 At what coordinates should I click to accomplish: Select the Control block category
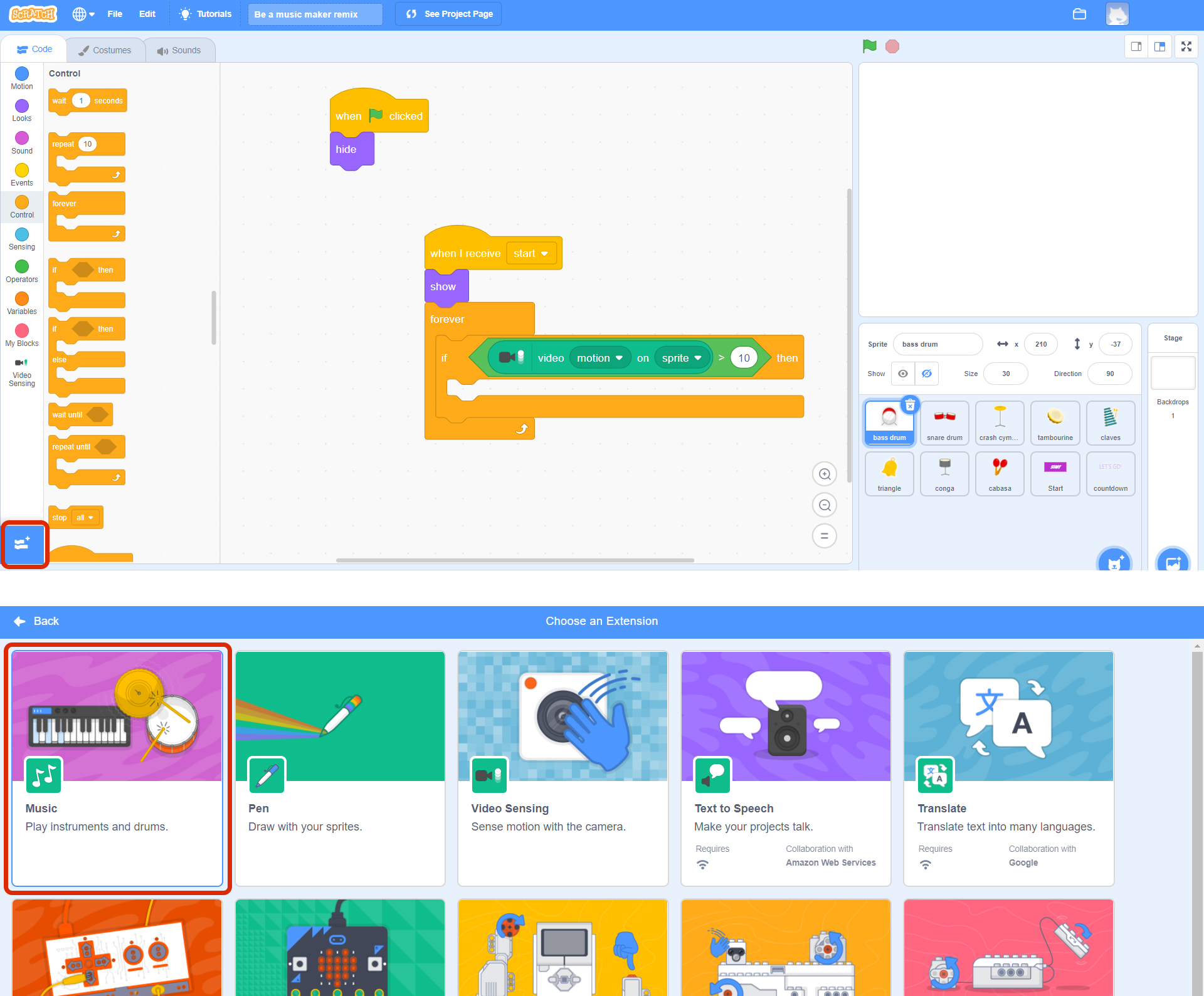click(22, 207)
